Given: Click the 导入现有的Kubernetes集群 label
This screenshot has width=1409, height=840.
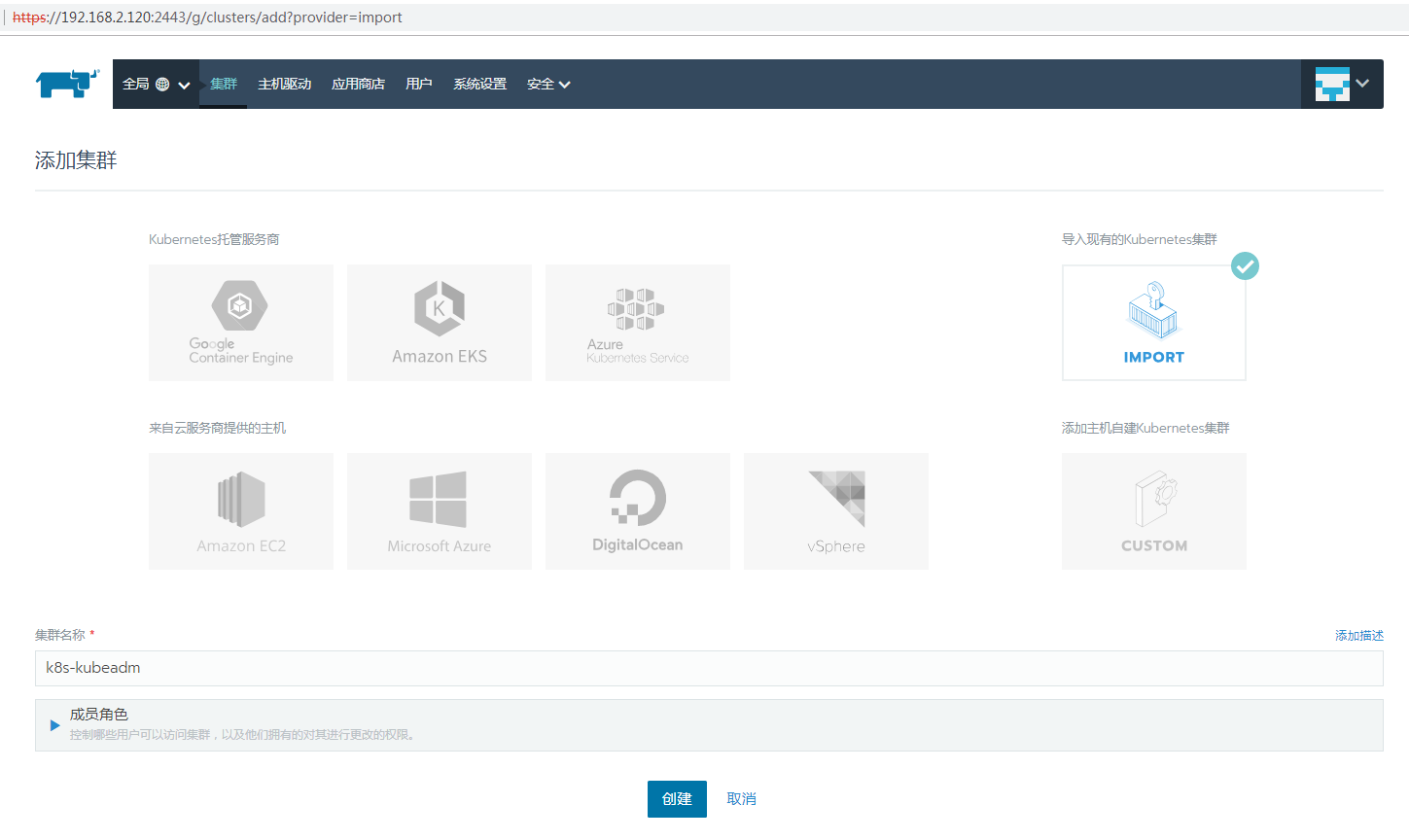Looking at the screenshot, I should pyautogui.click(x=1140, y=239).
